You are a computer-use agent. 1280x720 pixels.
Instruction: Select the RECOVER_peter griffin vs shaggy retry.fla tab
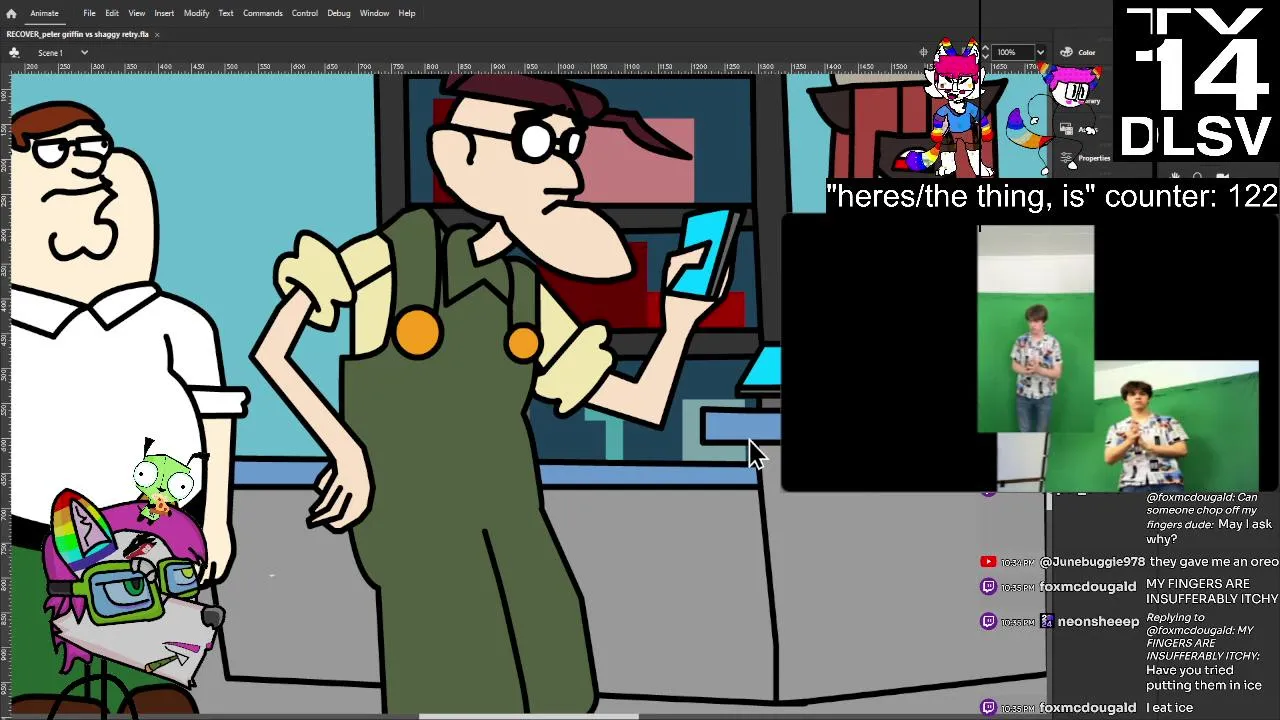(78, 34)
